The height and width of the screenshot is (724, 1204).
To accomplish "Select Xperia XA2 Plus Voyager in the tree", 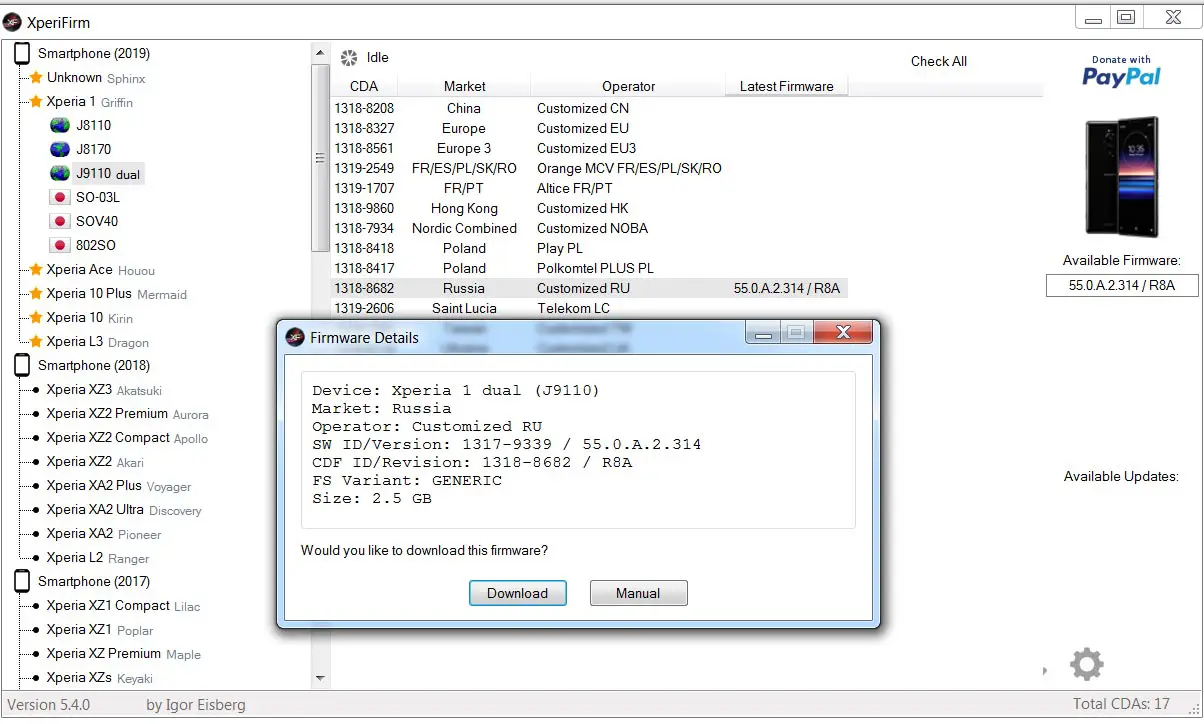I will 119,486.
